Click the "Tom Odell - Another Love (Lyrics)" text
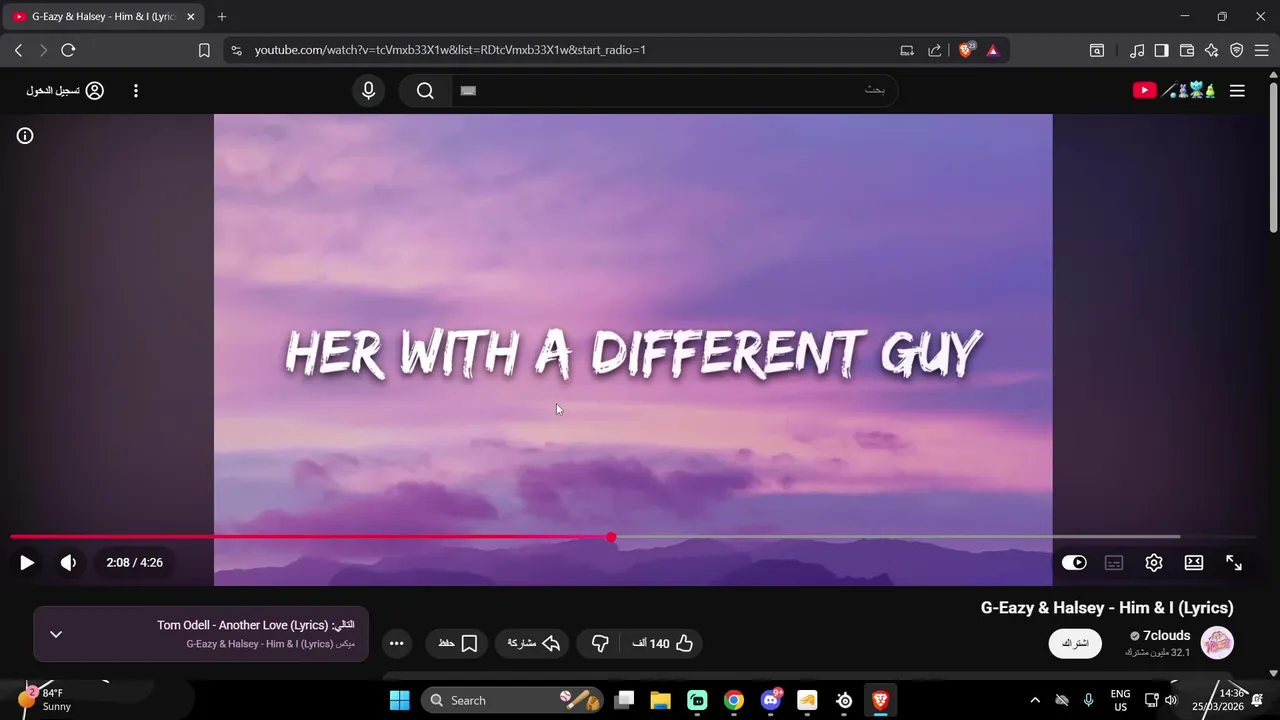The width and height of the screenshot is (1280, 720). [x=243, y=625]
